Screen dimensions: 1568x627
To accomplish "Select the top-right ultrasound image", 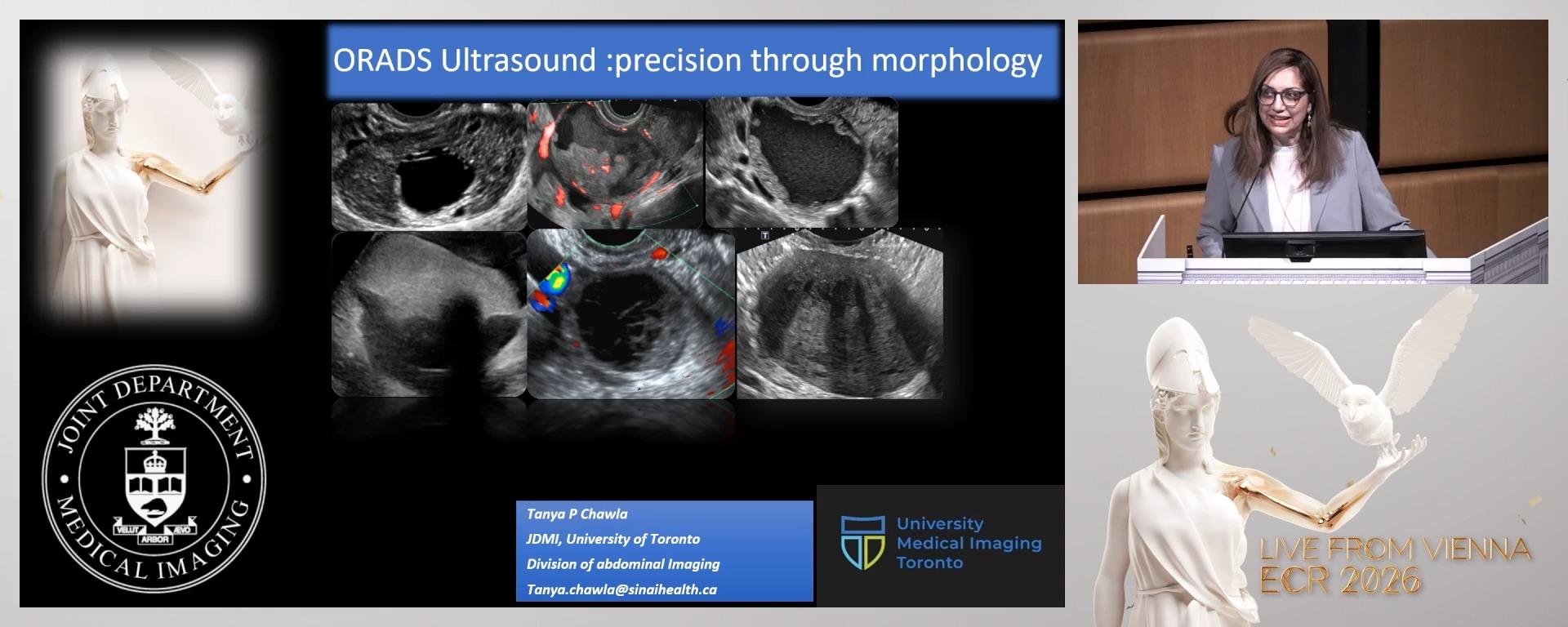I will click(x=801, y=162).
